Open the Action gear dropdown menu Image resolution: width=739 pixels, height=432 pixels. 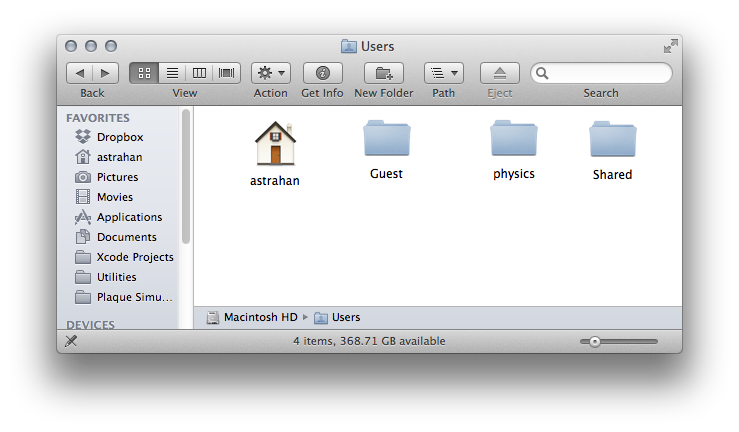[x=270, y=73]
